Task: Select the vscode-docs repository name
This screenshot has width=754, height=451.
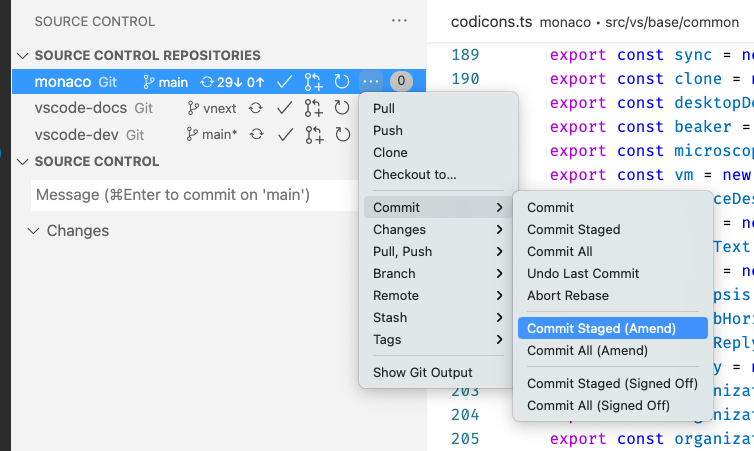Action: (x=81, y=108)
